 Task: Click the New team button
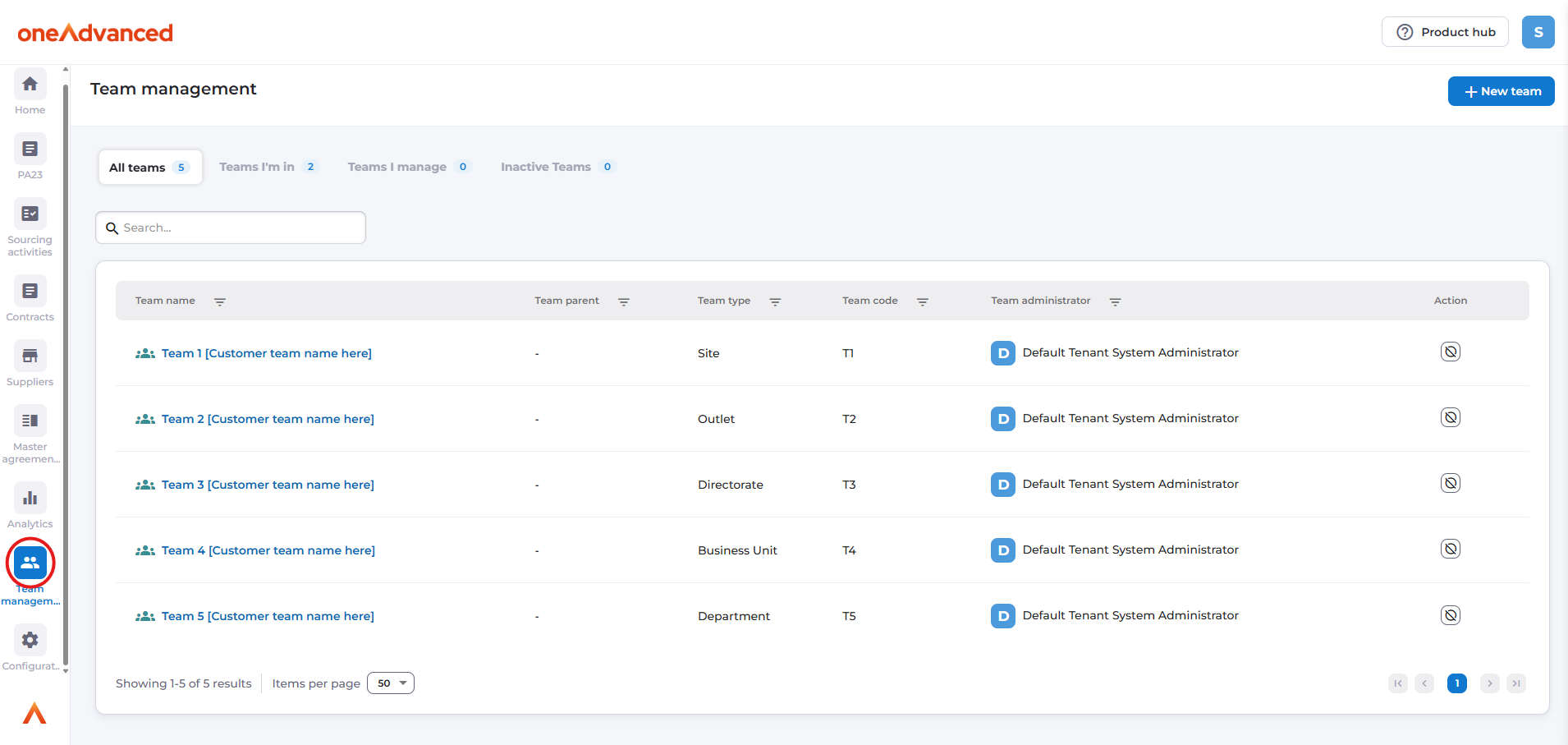coord(1501,91)
